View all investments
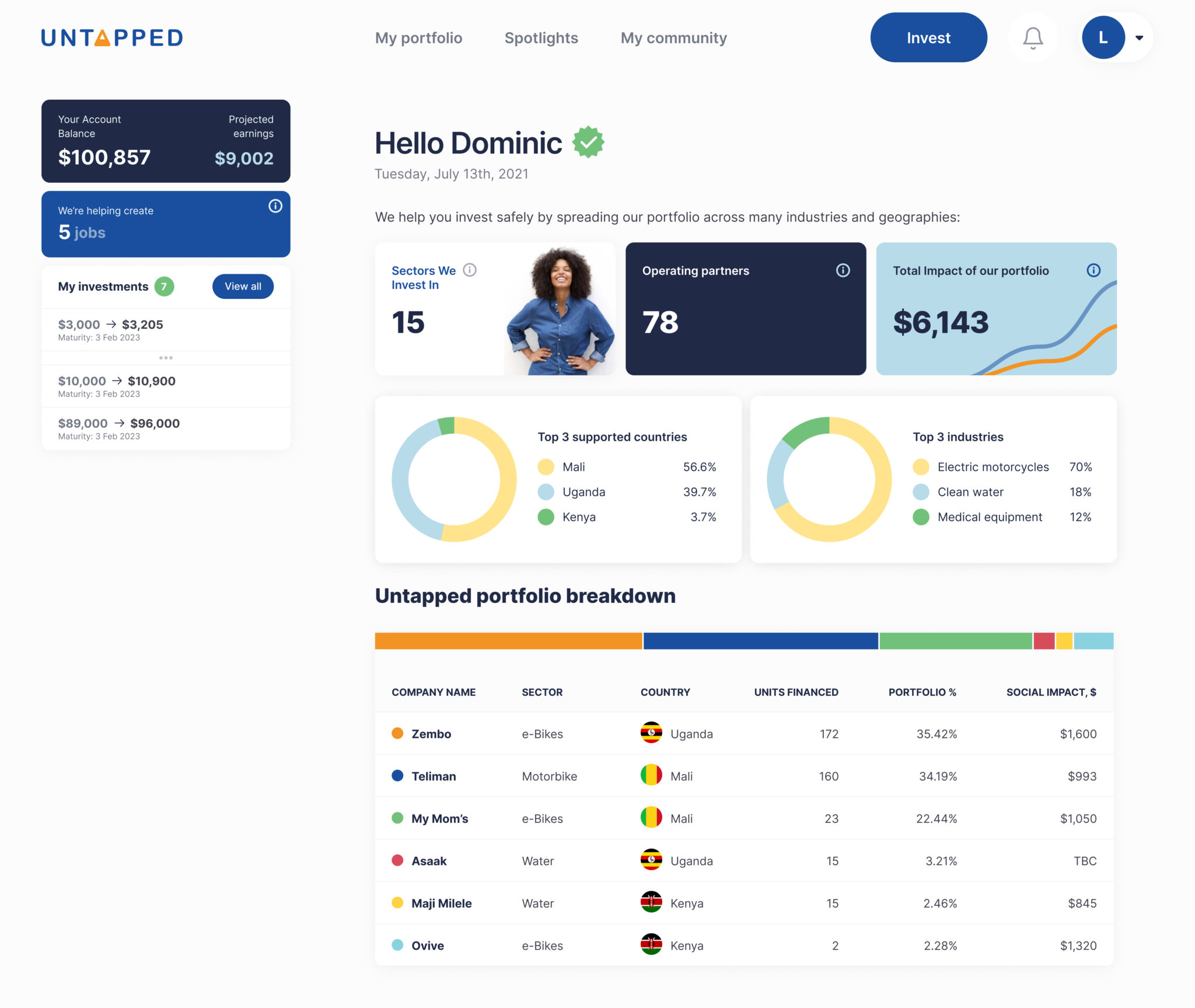The image size is (1195, 1008). pyautogui.click(x=242, y=287)
